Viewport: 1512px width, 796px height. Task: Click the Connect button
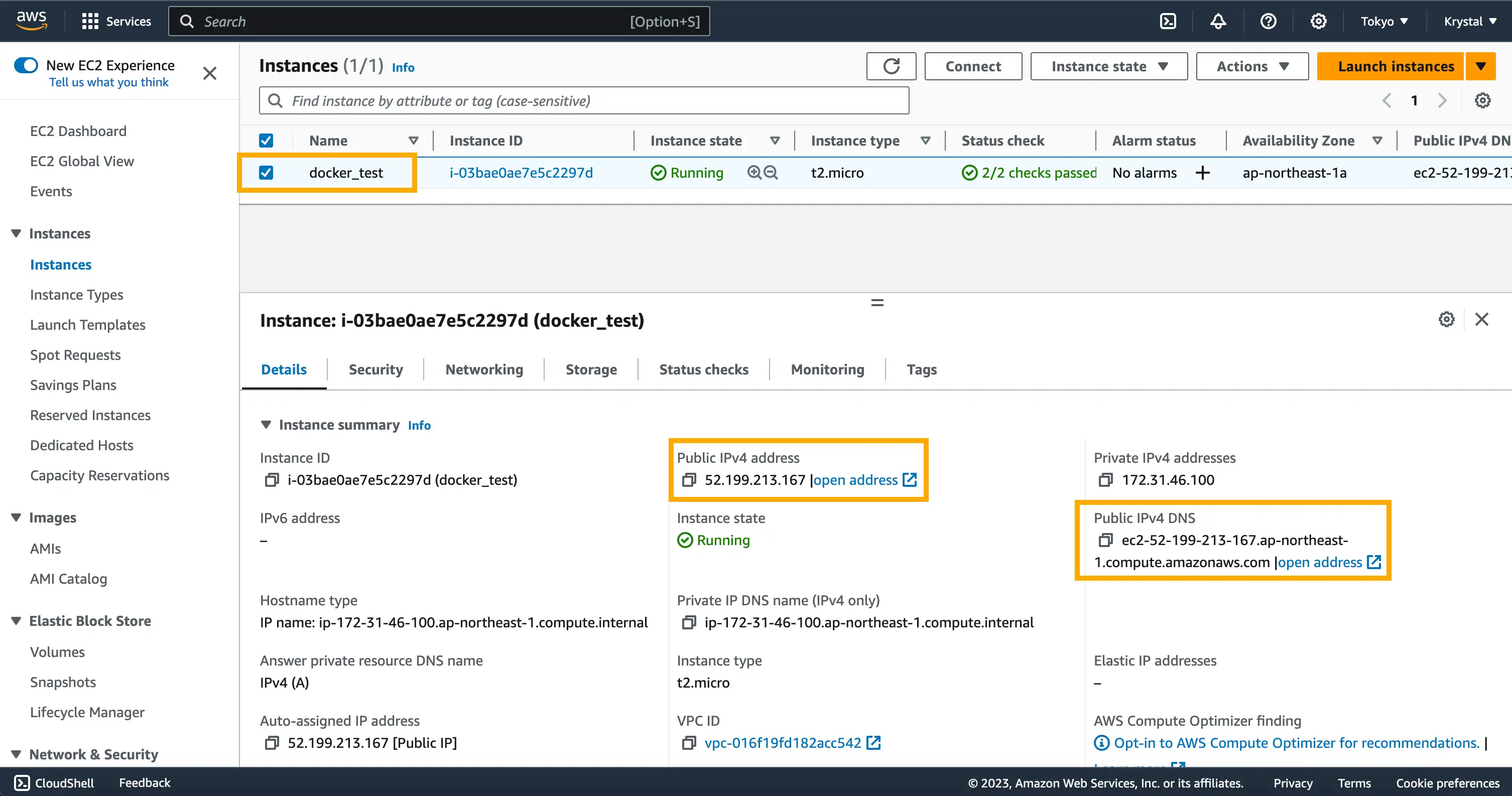click(973, 66)
